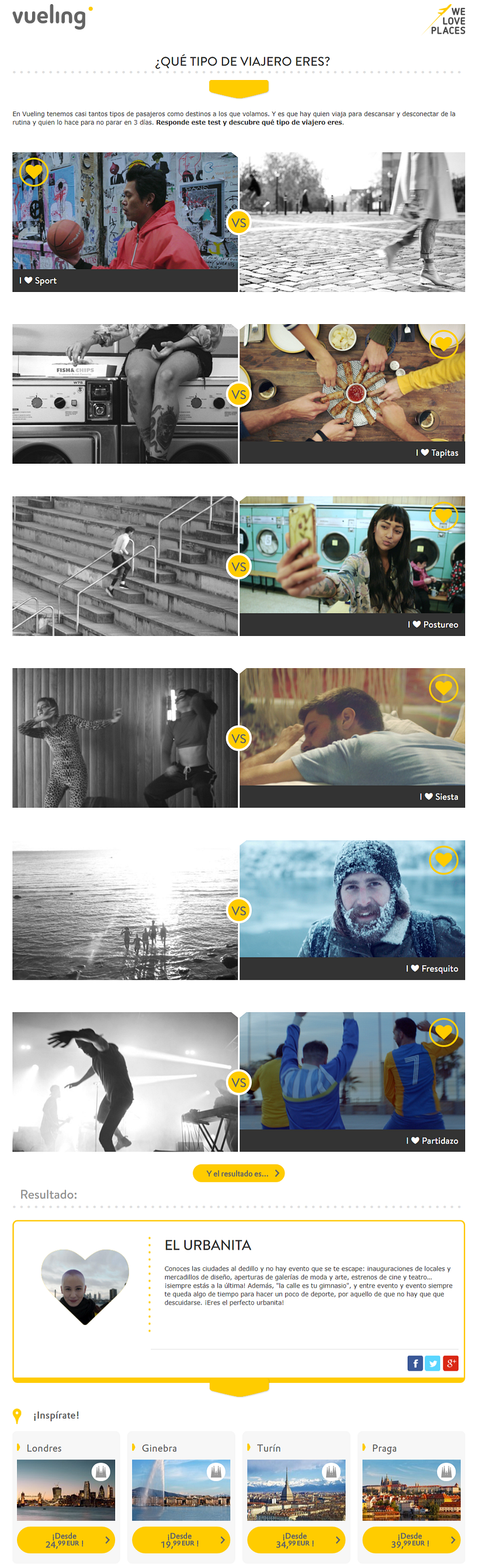Select the black-and-white stairs runner image

click(125, 566)
